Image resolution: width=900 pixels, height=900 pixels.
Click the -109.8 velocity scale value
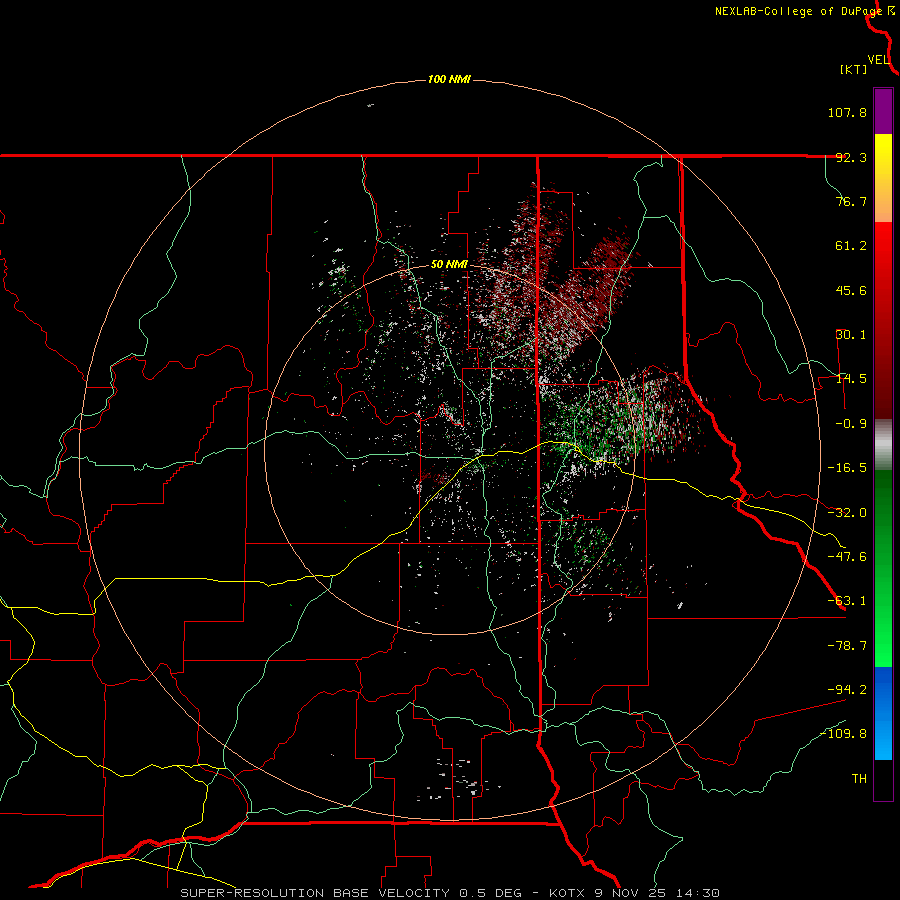[844, 734]
